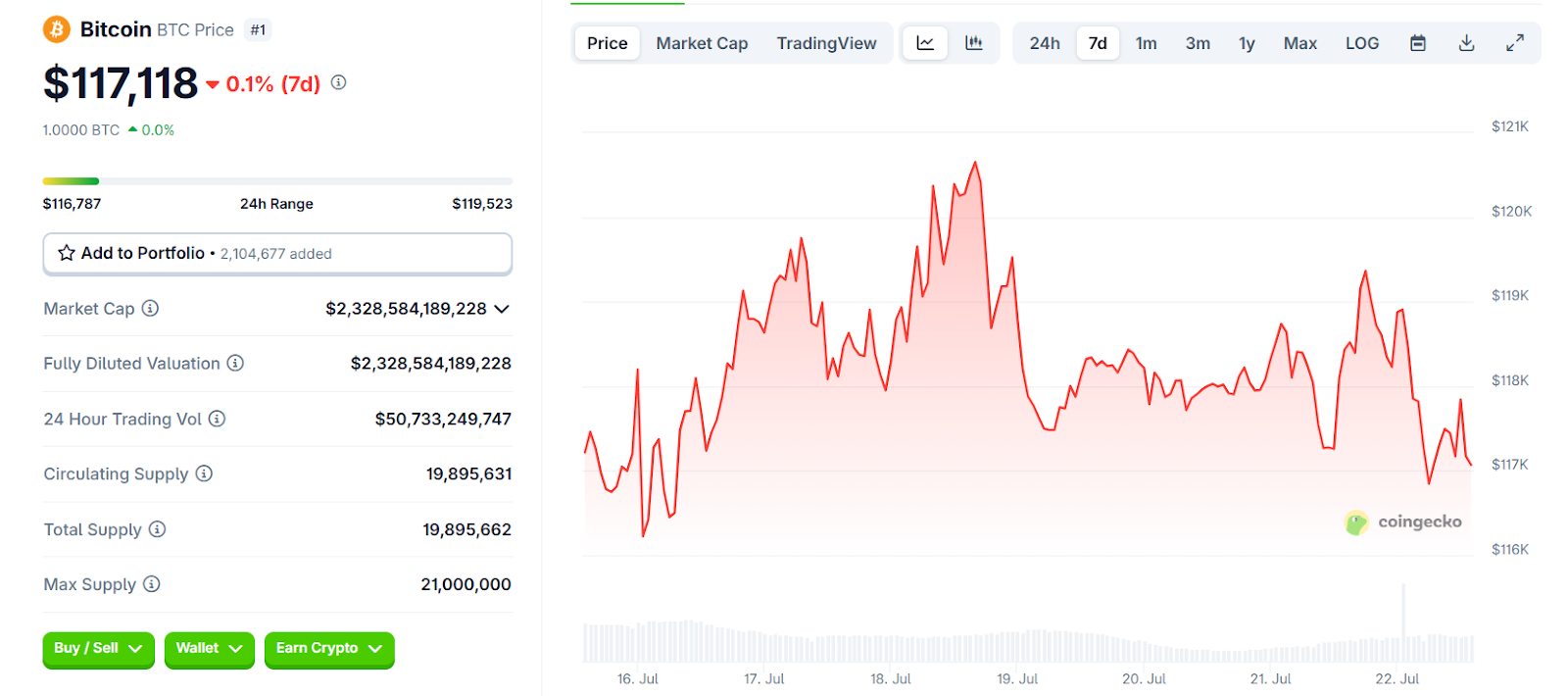This screenshot has width=1568, height=696.
Task: Click the $117,118 price value
Action: (x=121, y=83)
